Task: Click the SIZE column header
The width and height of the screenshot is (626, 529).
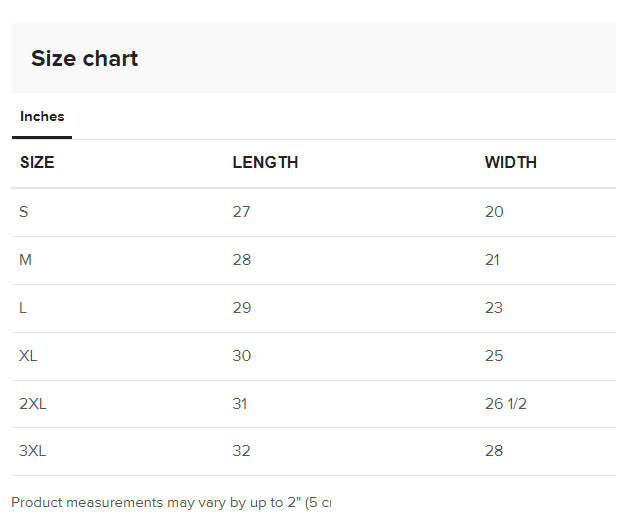Action: coord(37,162)
